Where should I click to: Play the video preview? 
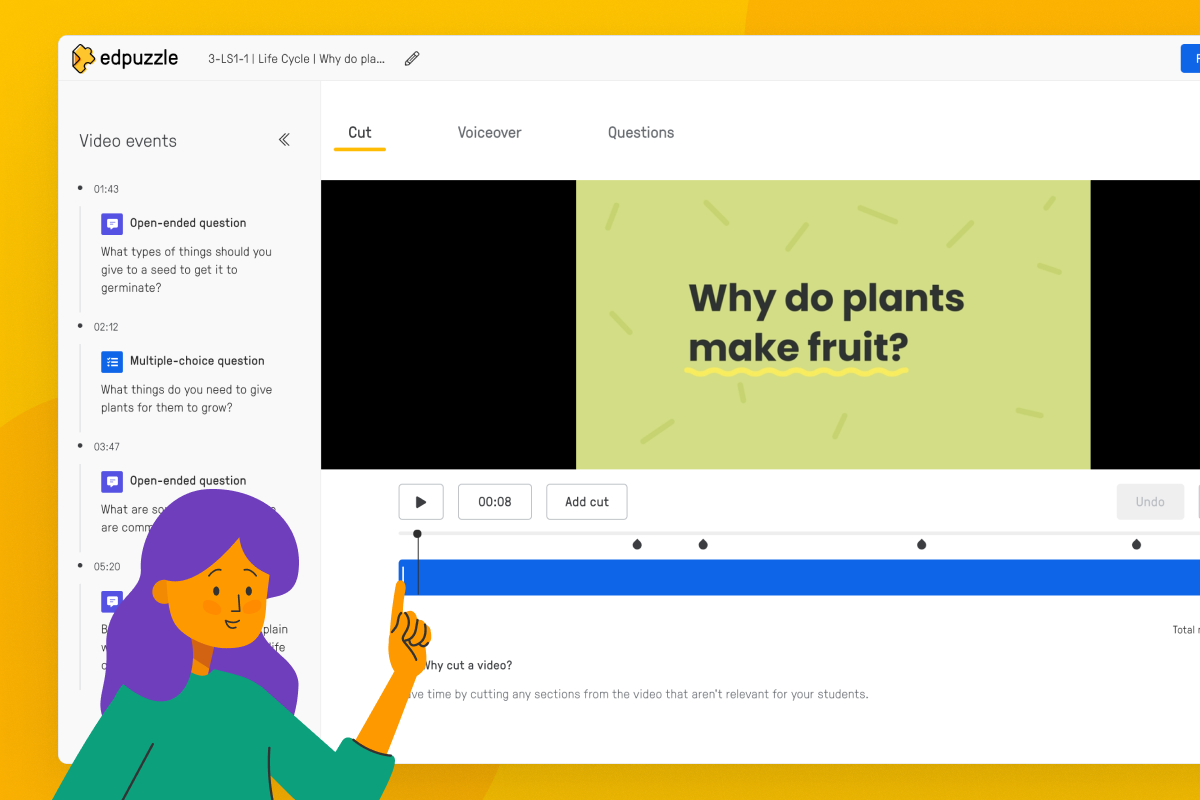point(420,501)
